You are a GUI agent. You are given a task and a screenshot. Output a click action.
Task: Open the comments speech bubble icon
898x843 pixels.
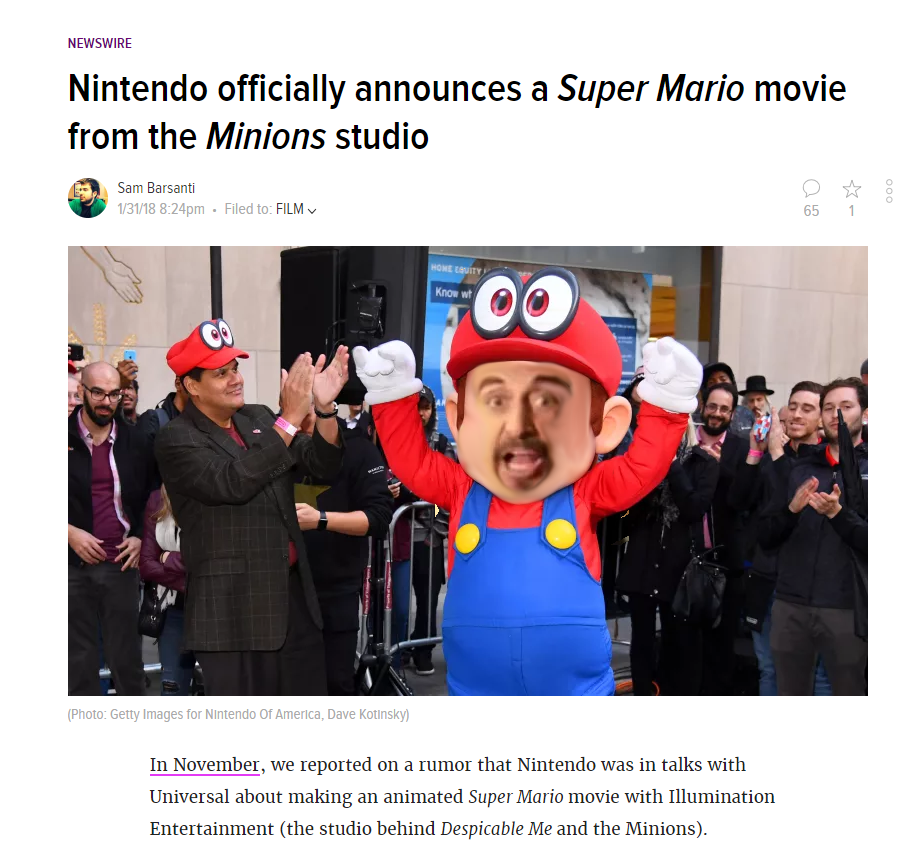click(x=811, y=188)
